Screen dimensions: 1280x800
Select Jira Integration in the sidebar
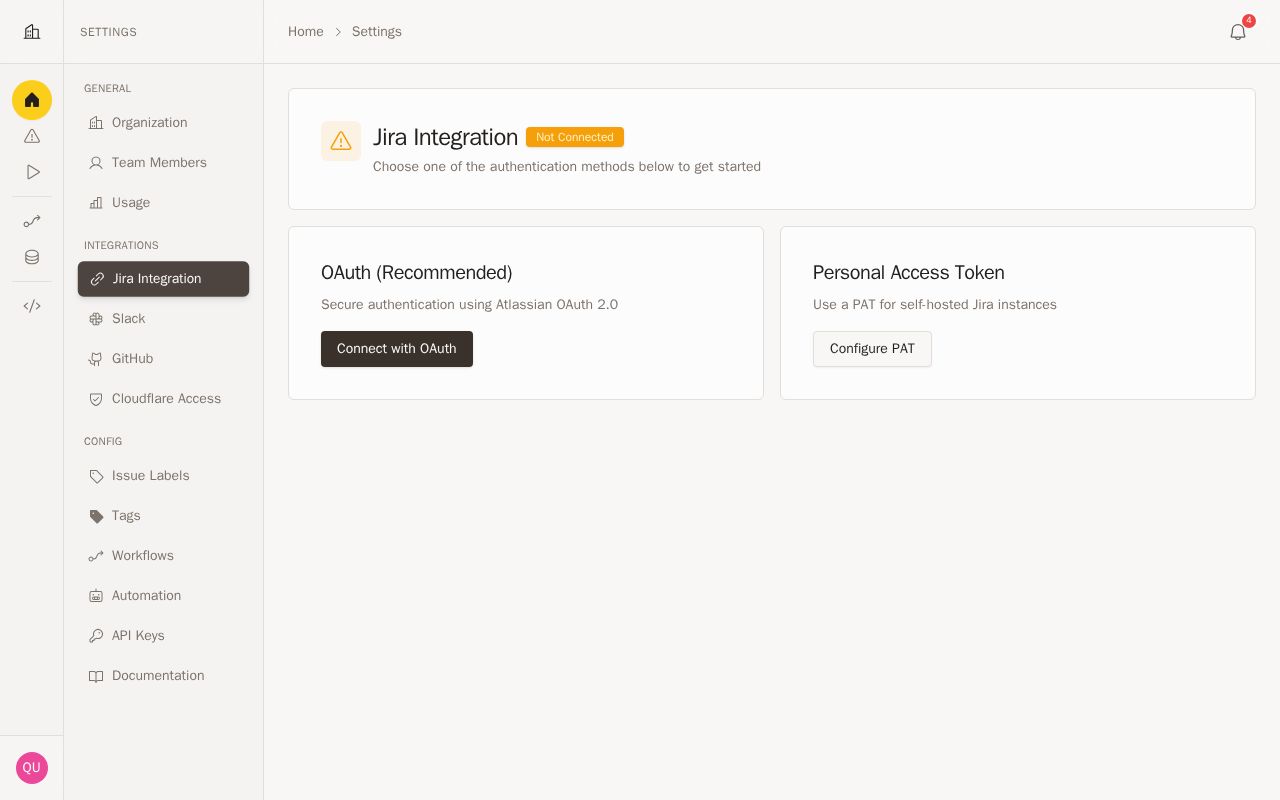[163, 279]
